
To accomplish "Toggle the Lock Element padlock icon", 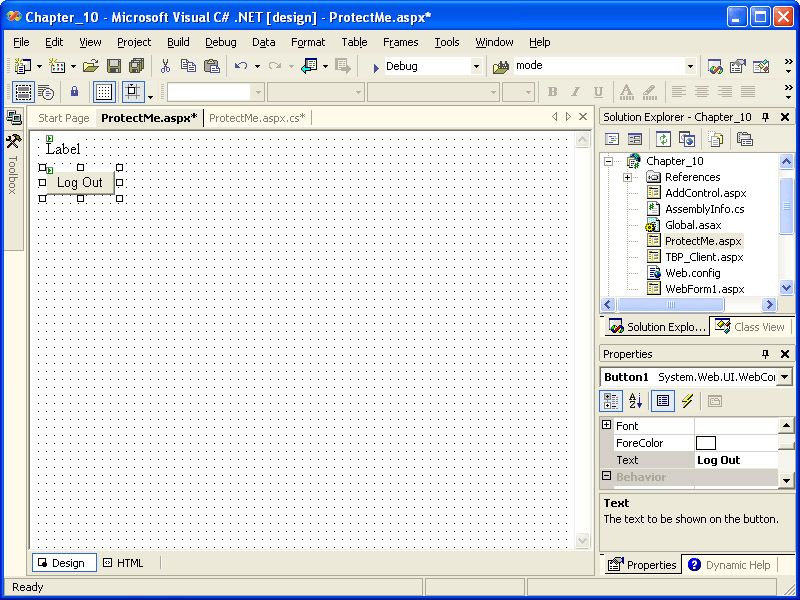I will tap(74, 92).
